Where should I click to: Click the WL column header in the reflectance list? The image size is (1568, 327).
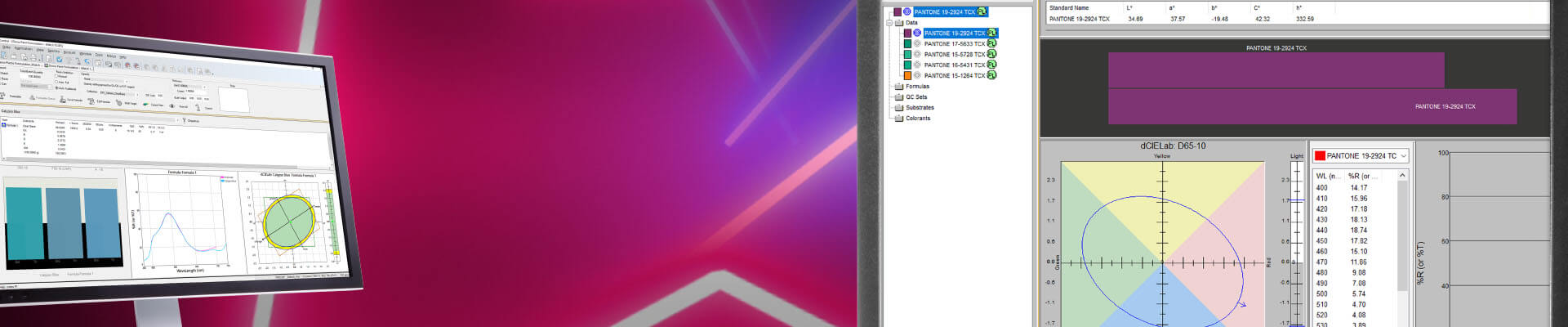coord(1328,176)
